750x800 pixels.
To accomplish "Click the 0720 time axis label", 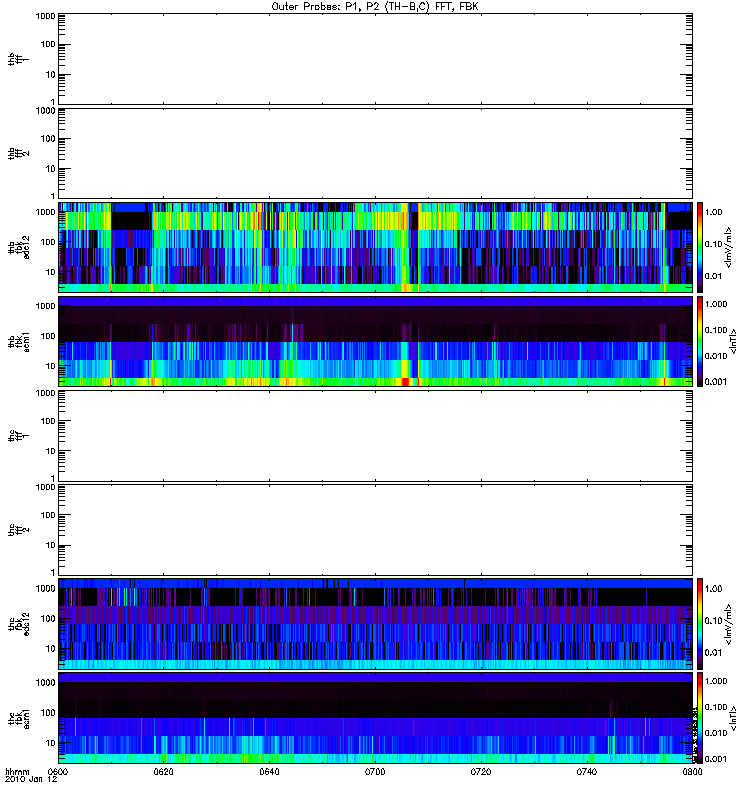I will click(x=481, y=771).
